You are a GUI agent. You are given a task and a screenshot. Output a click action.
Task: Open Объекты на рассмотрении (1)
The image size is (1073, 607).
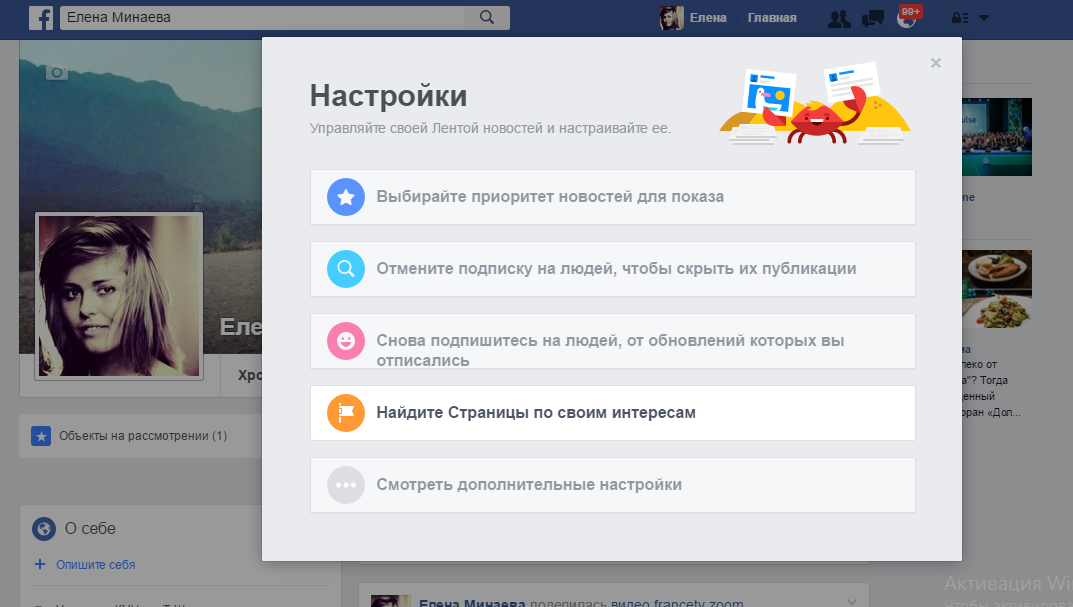(x=143, y=436)
